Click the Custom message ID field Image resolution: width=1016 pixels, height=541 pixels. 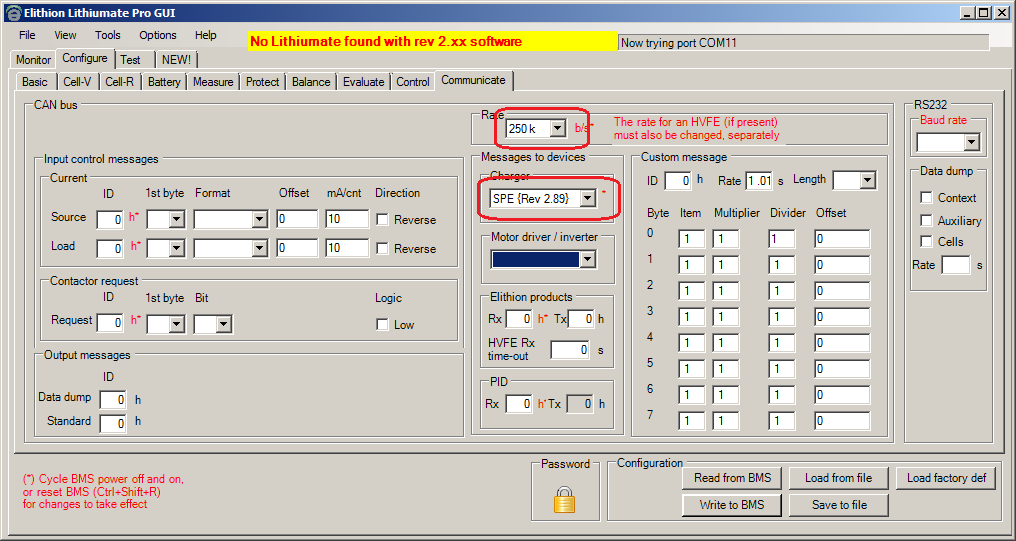(x=678, y=181)
